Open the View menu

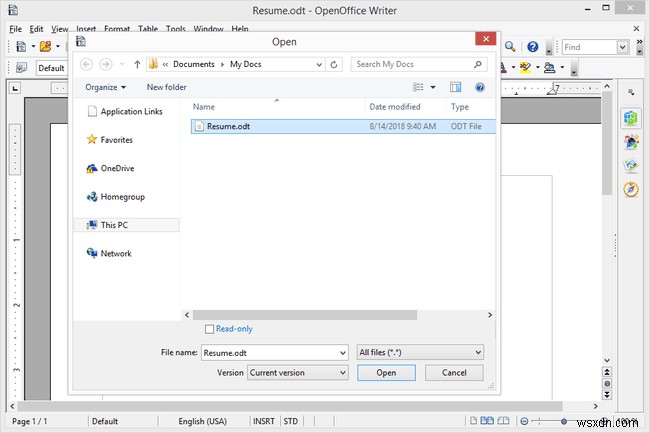[x=60, y=29]
